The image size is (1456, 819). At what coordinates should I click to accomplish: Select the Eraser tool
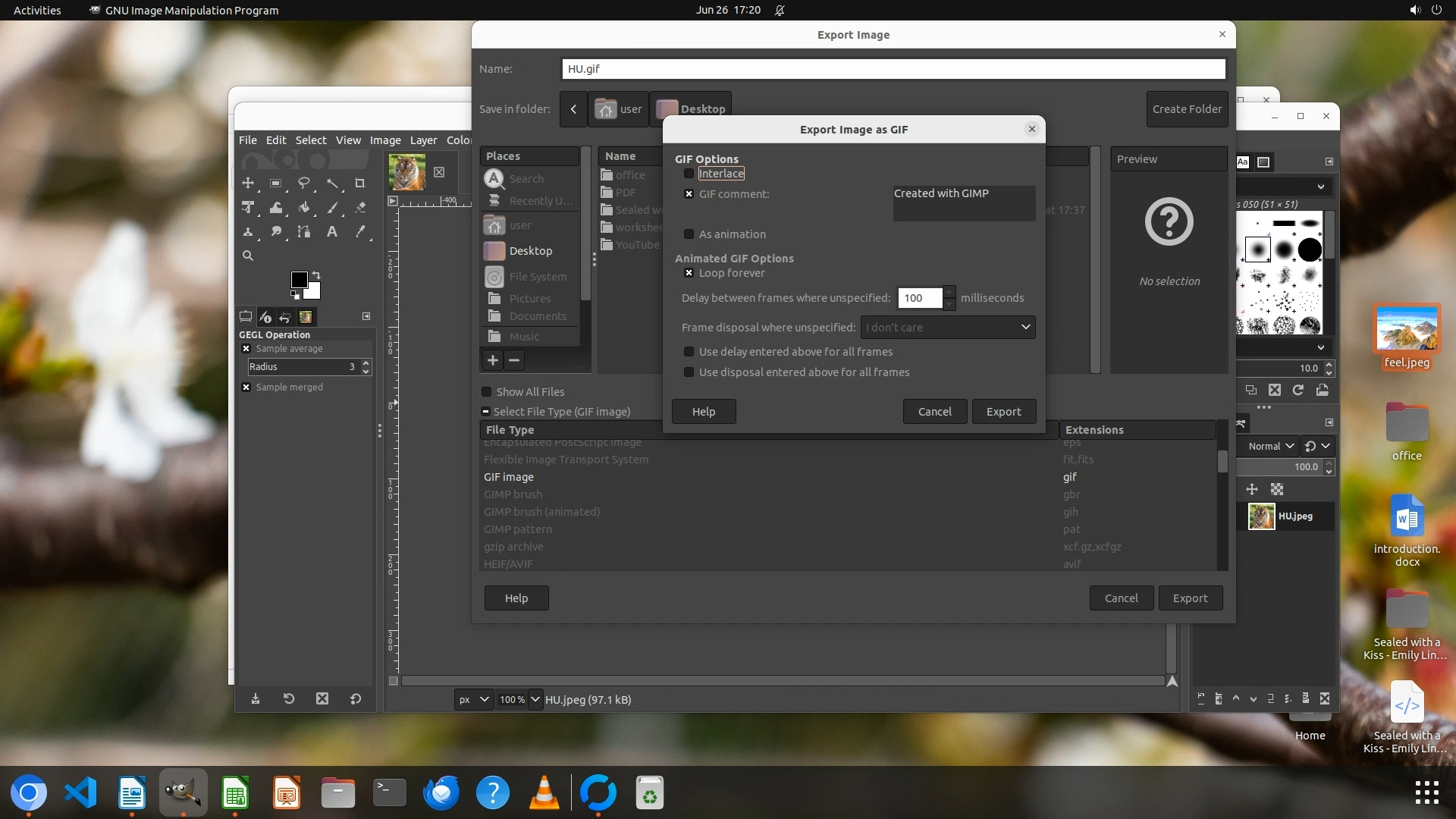[360, 208]
